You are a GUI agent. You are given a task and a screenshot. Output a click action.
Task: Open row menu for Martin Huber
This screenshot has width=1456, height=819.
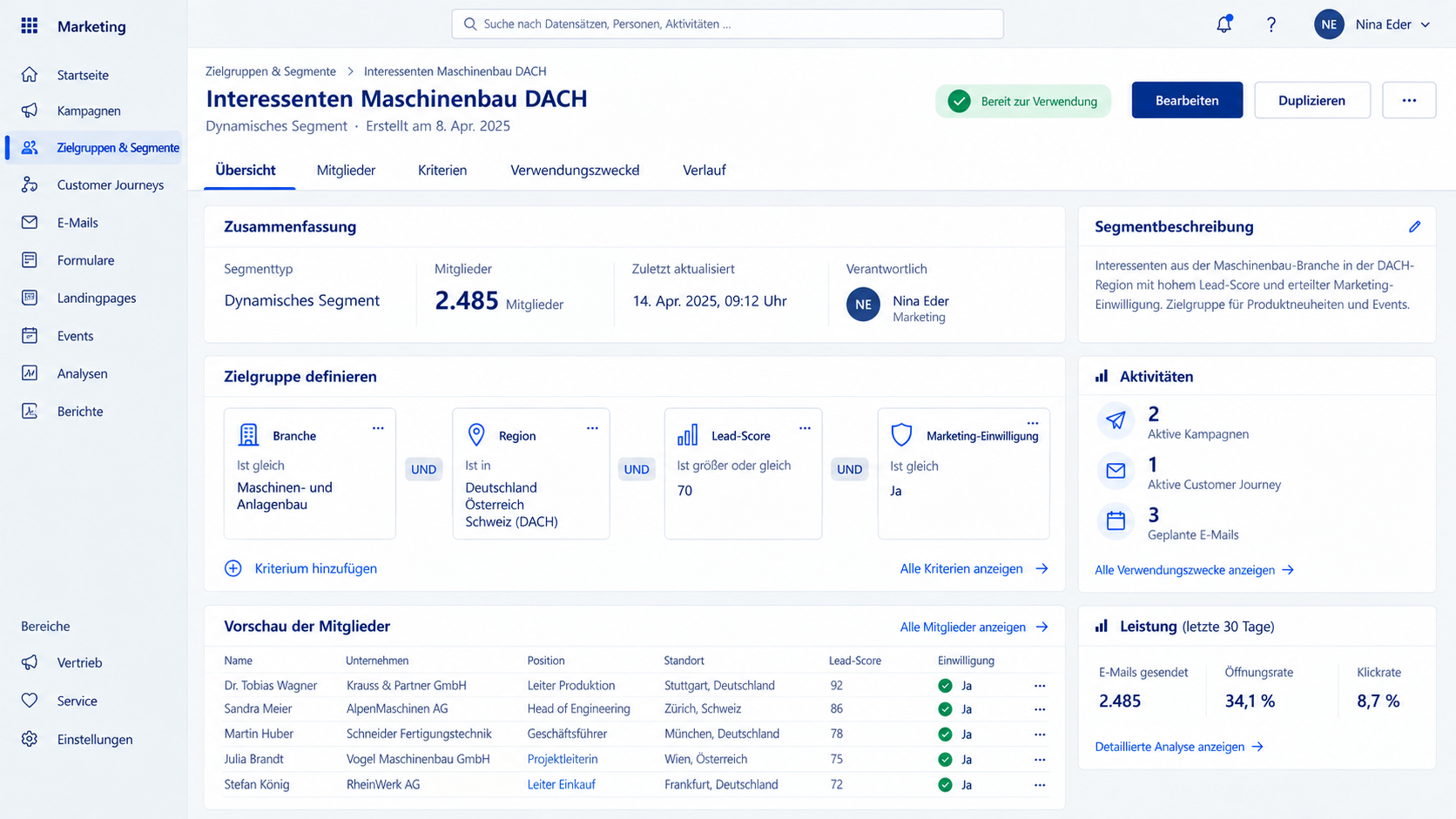[x=1040, y=735]
